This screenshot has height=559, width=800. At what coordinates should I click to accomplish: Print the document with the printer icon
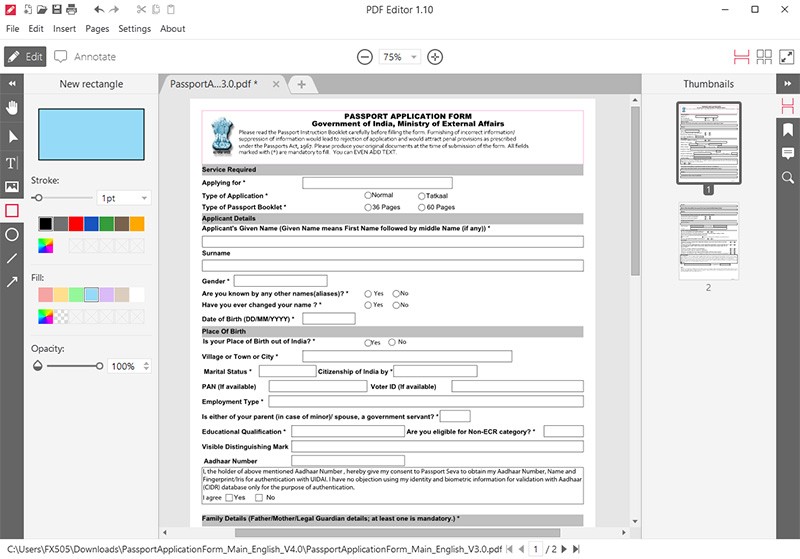pyautogui.click(x=72, y=9)
